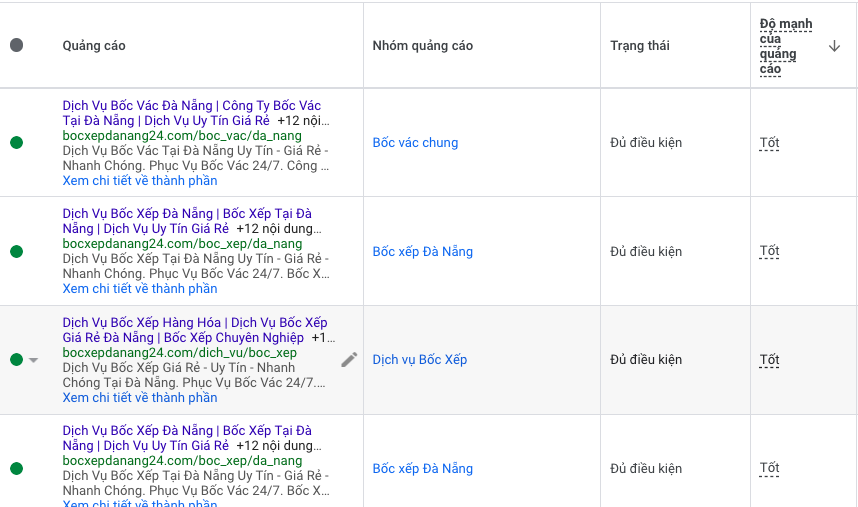Click the sort arrow in ad strength column header
Image resolution: width=858 pixels, height=507 pixels.
[834, 46]
